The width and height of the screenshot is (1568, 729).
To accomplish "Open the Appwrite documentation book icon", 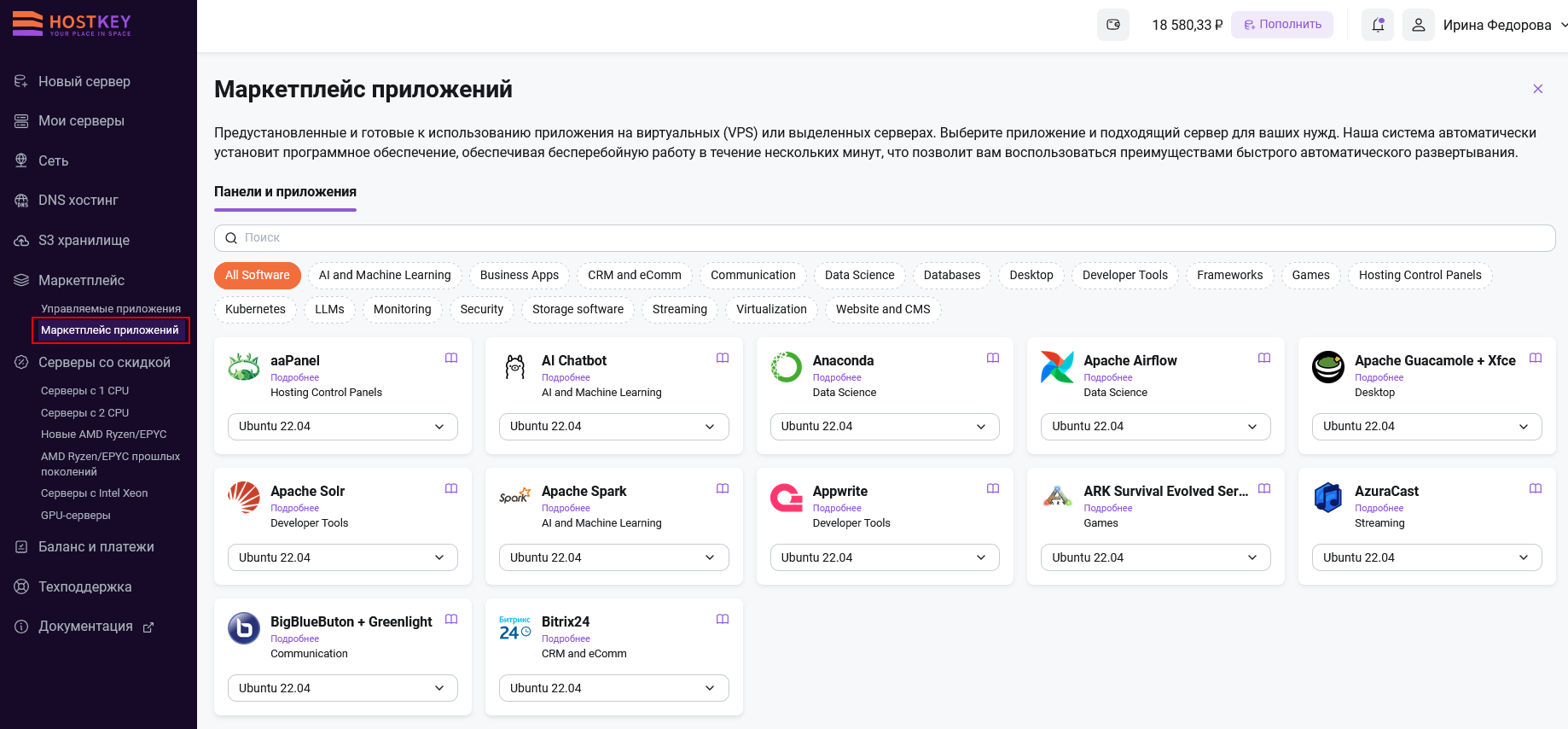I will [x=993, y=488].
